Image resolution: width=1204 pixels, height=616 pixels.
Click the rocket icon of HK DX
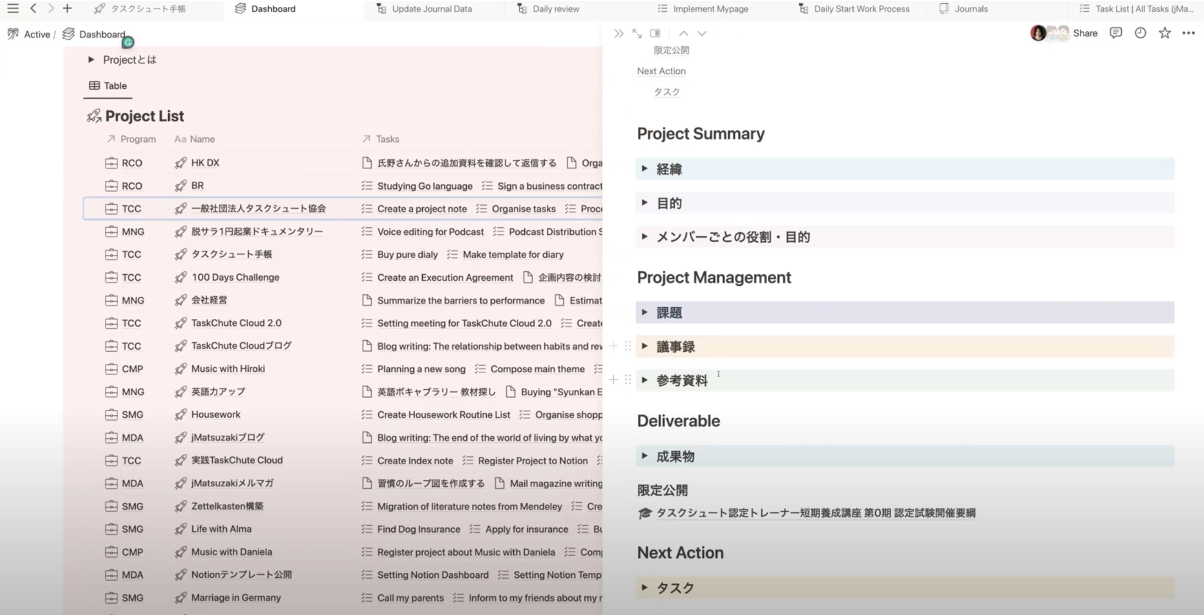pyautogui.click(x=181, y=163)
